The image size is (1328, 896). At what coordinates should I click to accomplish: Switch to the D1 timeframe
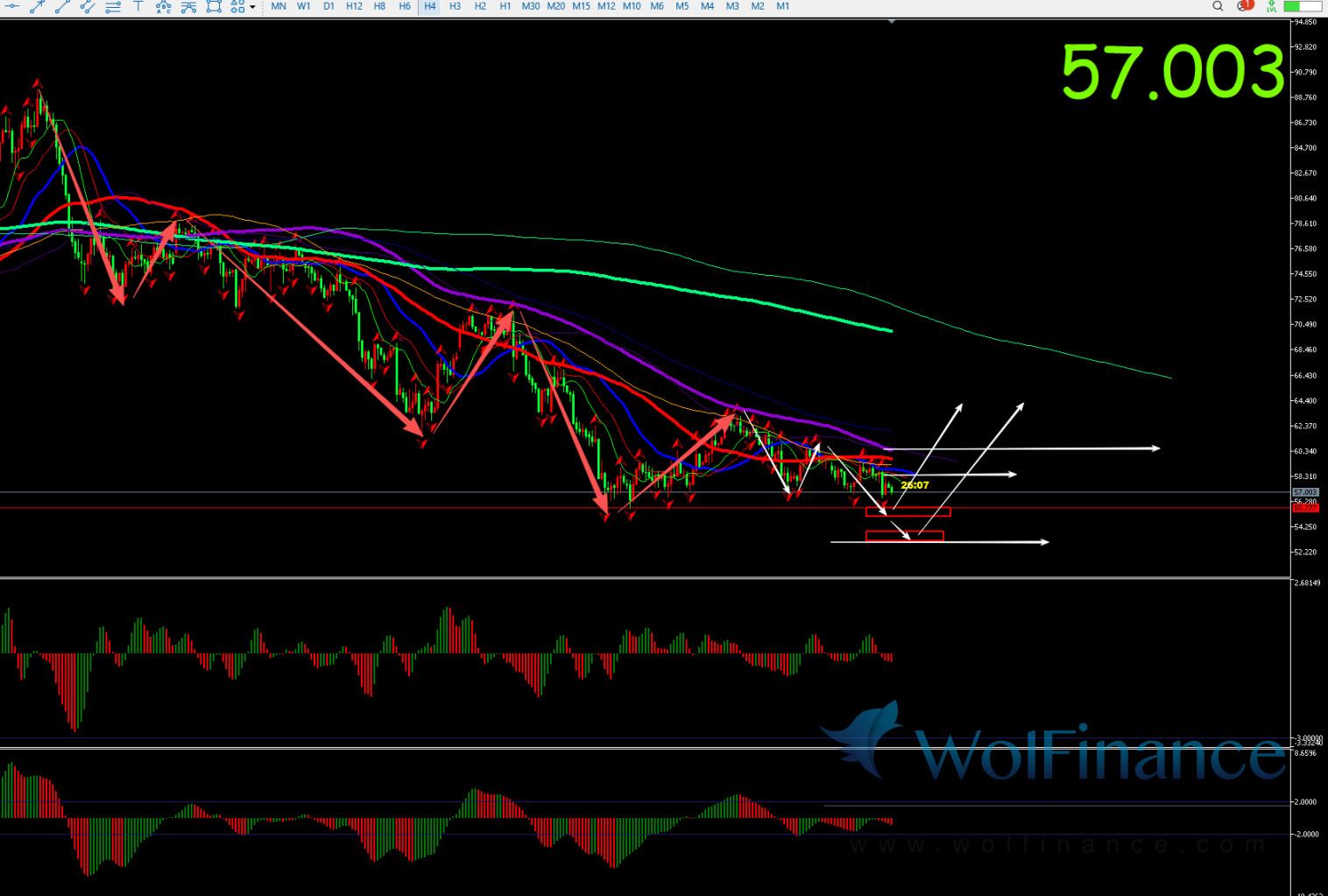pos(328,6)
